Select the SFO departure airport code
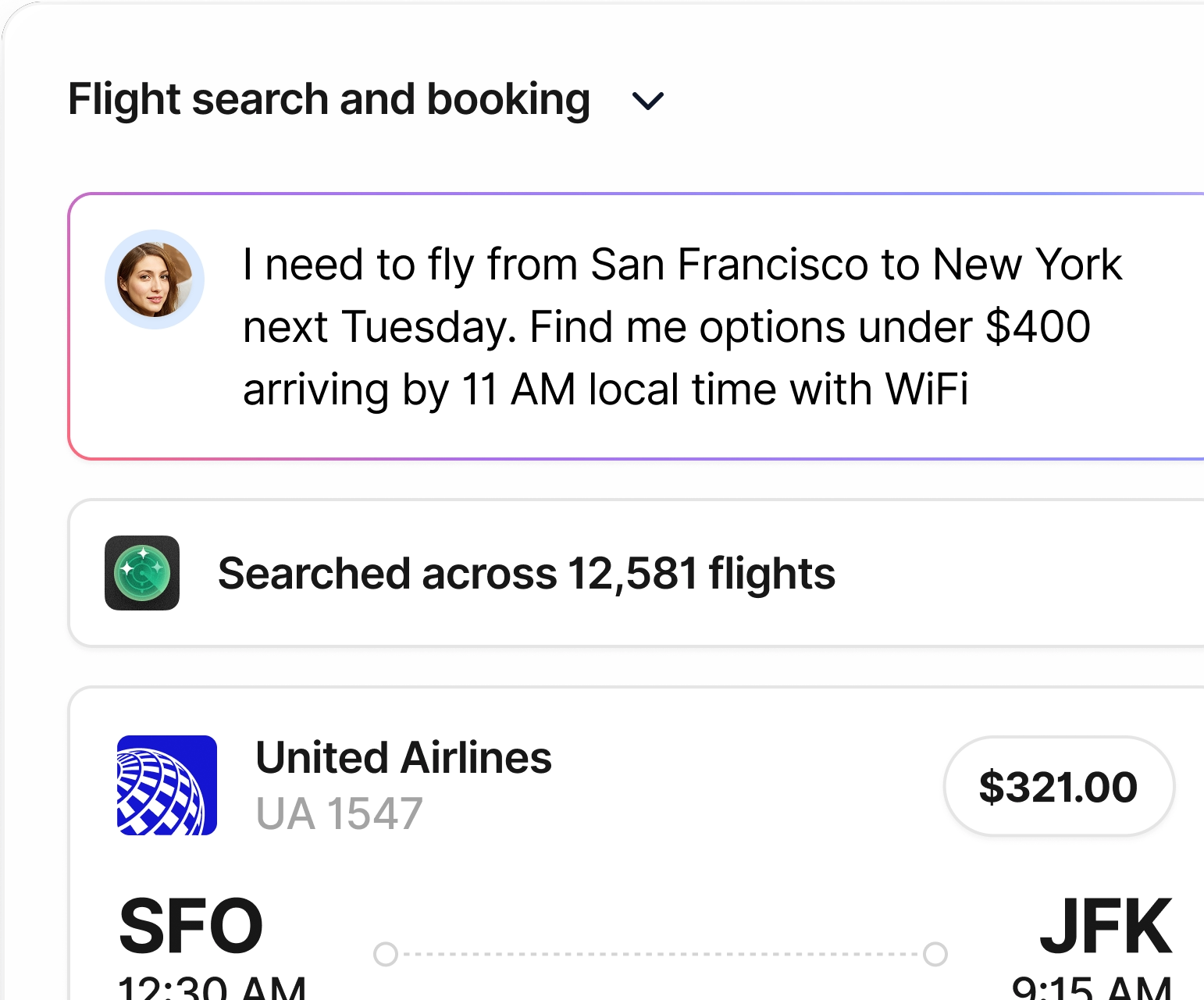1204x1000 pixels. [191, 927]
